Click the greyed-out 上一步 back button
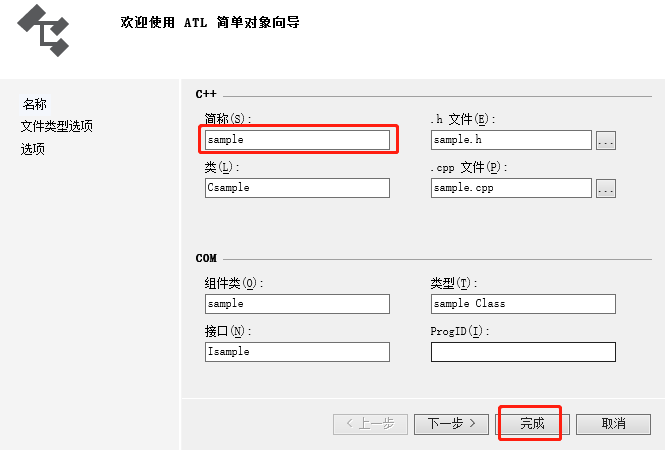This screenshot has height=450, width=665. 370,424
